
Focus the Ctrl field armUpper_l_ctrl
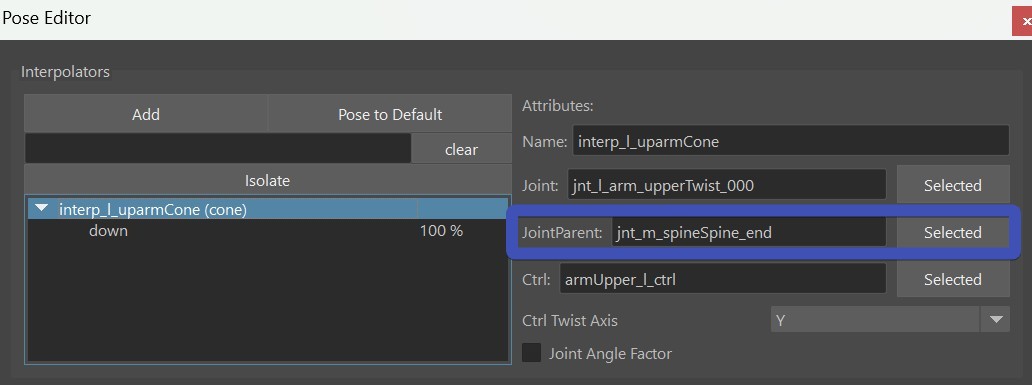click(723, 279)
